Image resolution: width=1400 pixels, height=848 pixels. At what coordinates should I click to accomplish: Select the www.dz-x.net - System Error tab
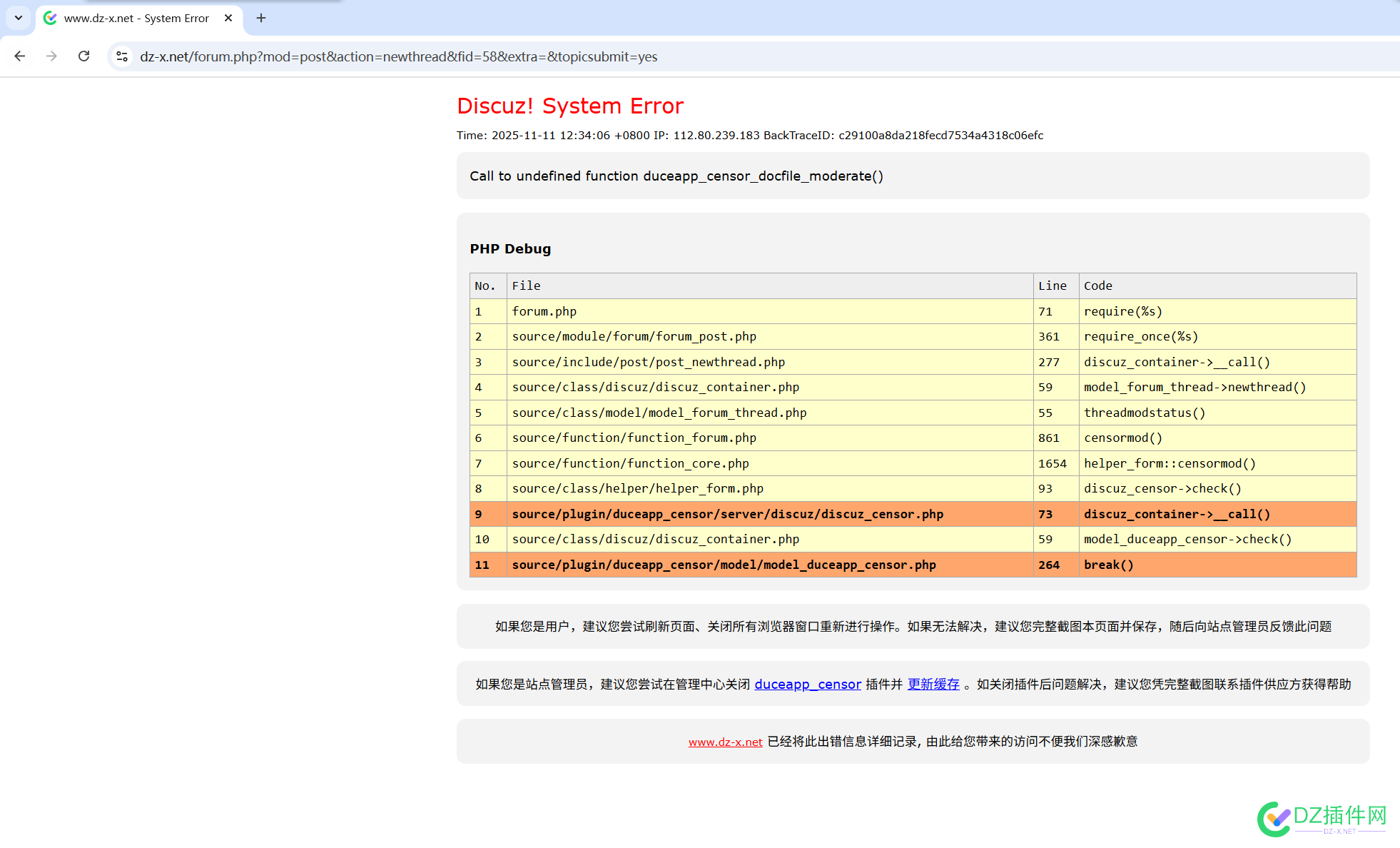136,18
